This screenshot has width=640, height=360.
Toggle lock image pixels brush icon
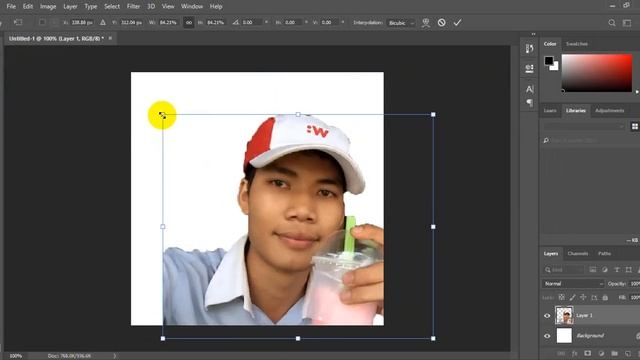click(573, 298)
